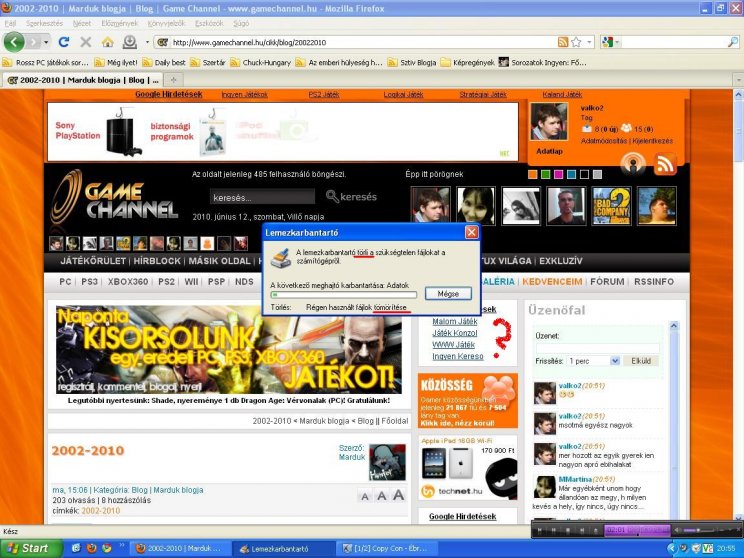Click the Firefox URL address field

[x=363, y=42]
